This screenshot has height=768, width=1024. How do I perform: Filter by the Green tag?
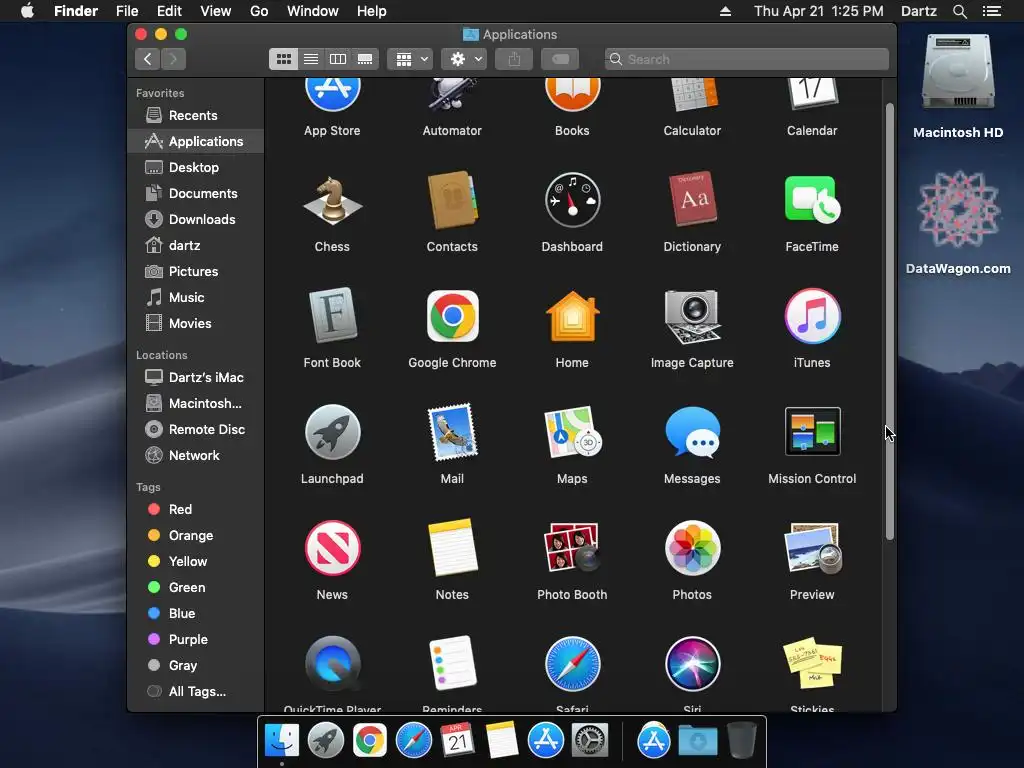(195, 588)
